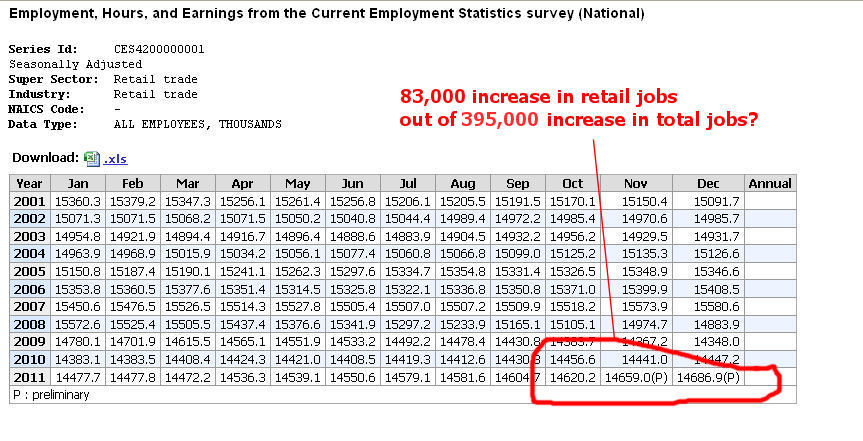Click the Excel file icon beside Download
Screen dimensions: 863x441
(92, 158)
